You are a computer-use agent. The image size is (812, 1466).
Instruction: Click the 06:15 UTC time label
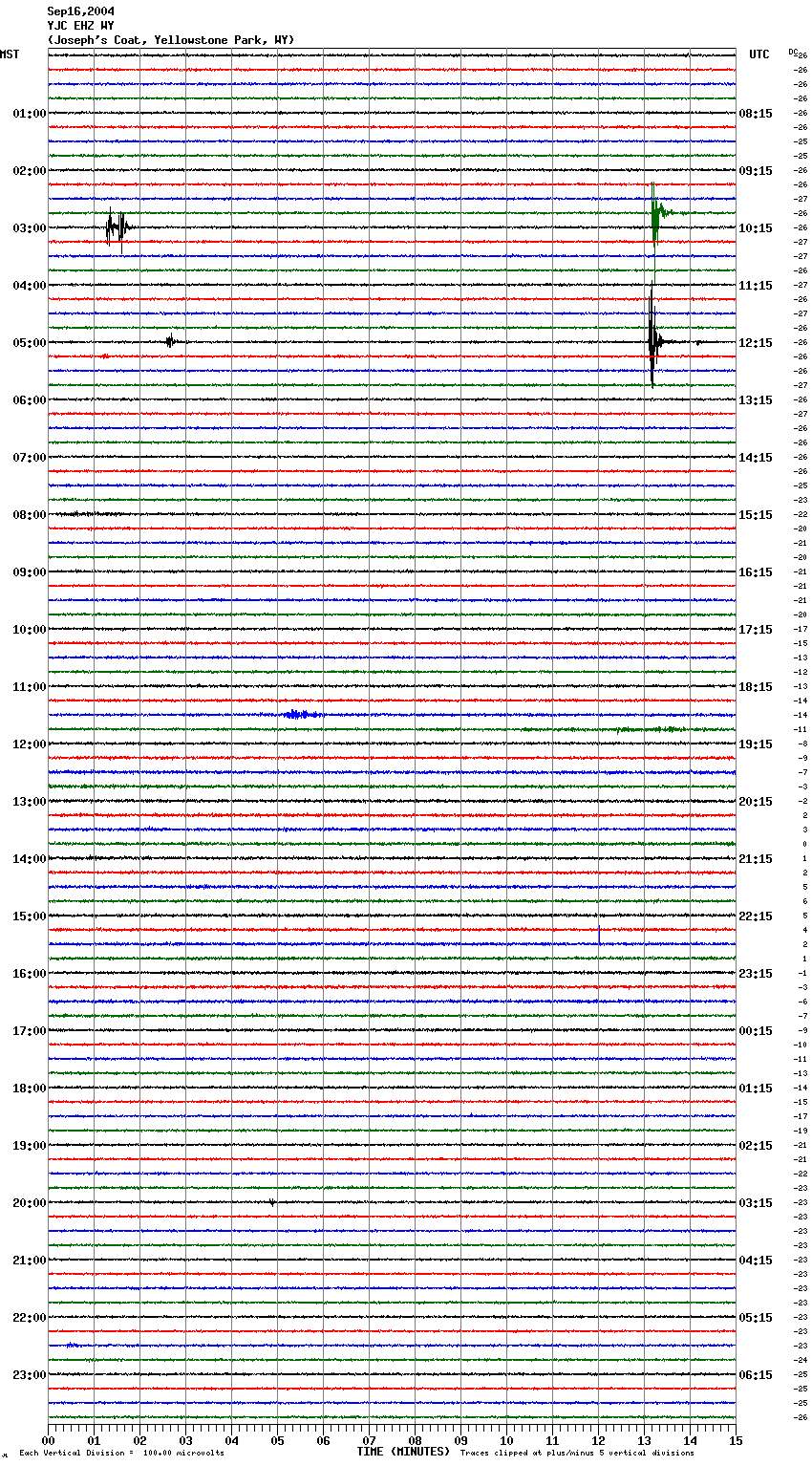coord(756,1375)
